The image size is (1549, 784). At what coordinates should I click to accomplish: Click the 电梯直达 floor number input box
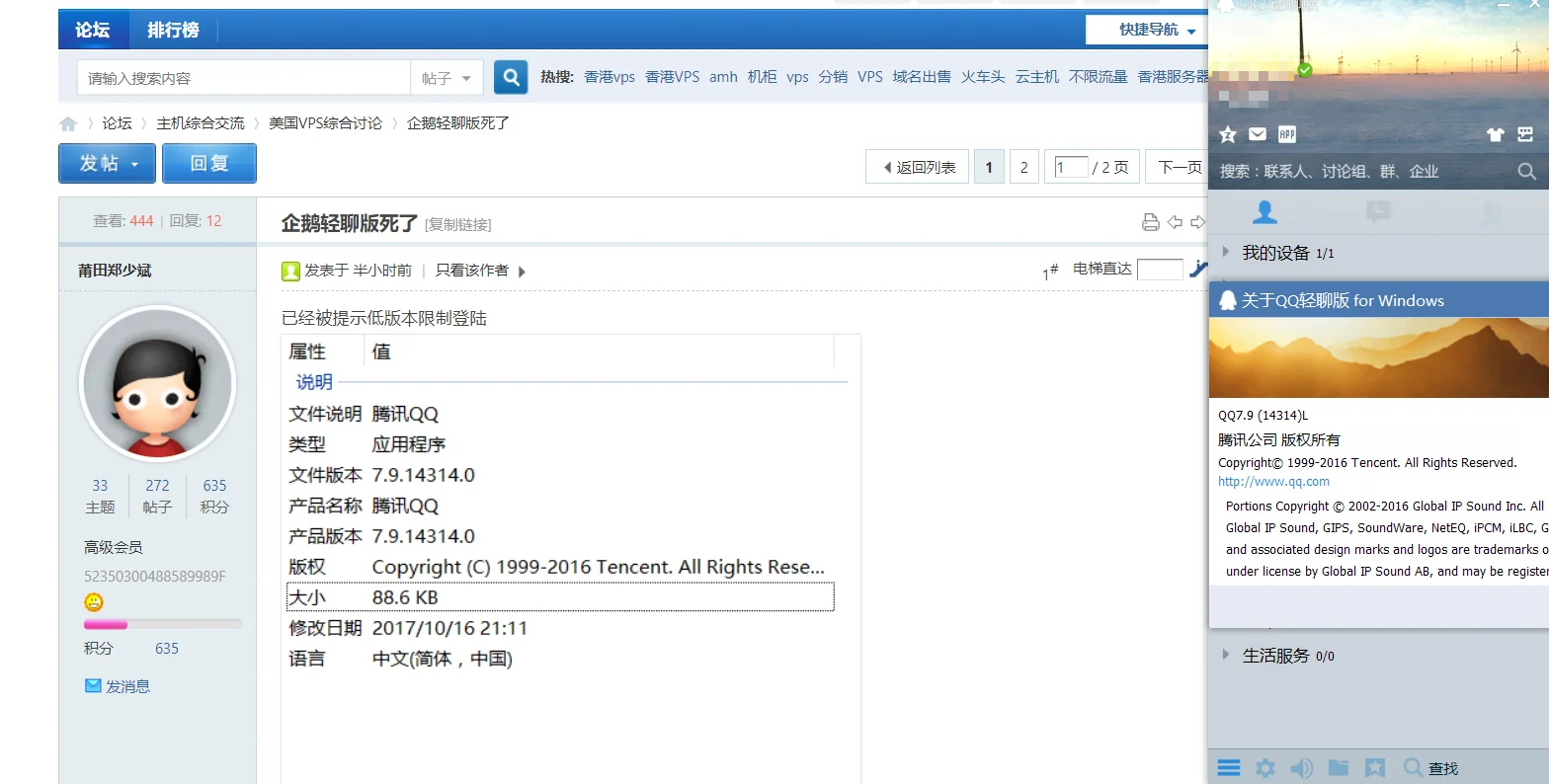(1160, 270)
